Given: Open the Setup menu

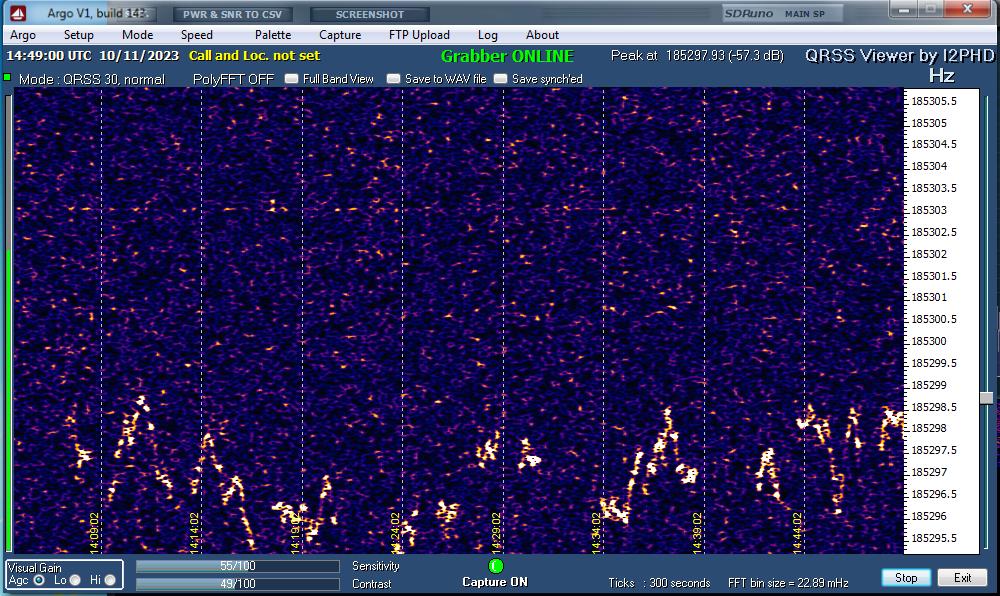Looking at the screenshot, I should pyautogui.click(x=78, y=35).
